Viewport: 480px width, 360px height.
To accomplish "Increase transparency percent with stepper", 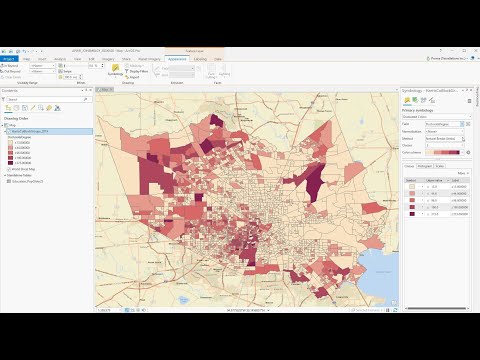I will point(102,64).
